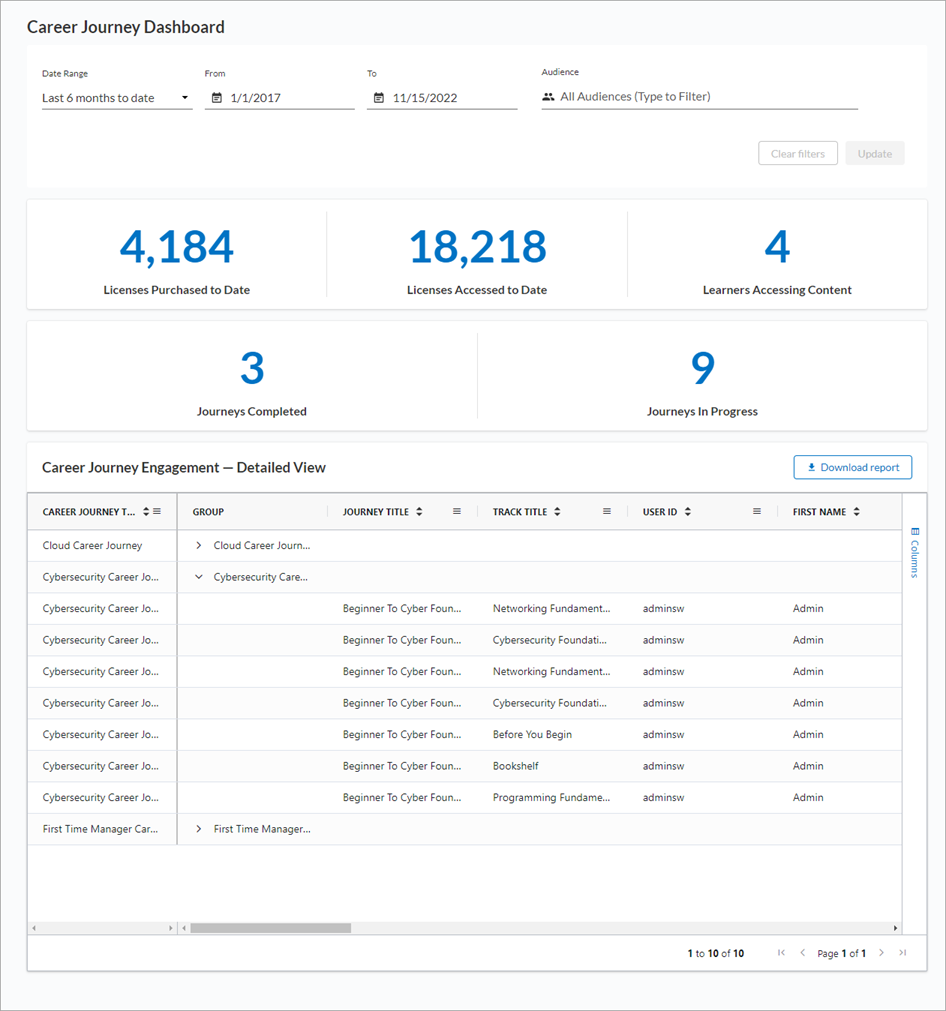Image resolution: width=946 pixels, height=1011 pixels.
Task: Open the User ID column menu icon
Action: click(757, 512)
